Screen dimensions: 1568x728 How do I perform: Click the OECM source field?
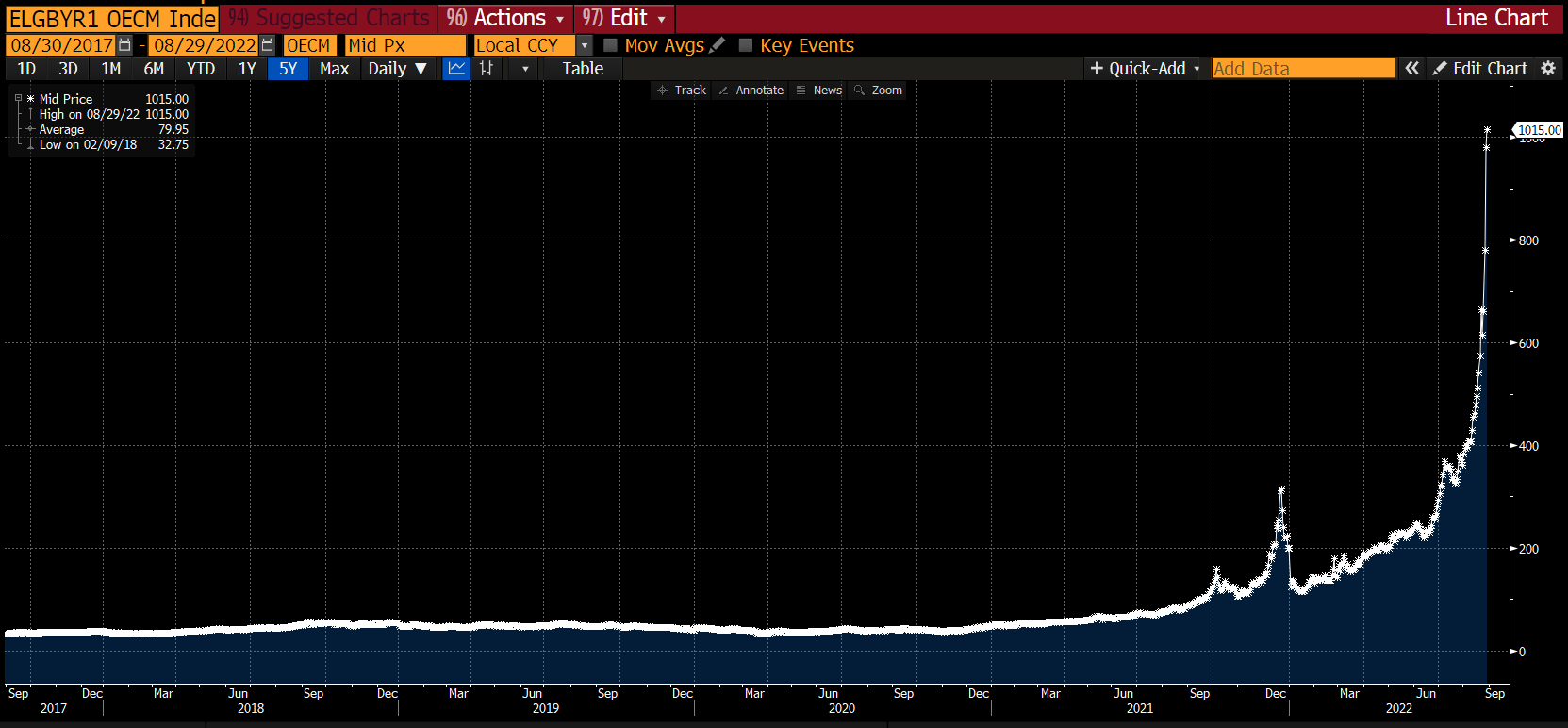pos(310,45)
